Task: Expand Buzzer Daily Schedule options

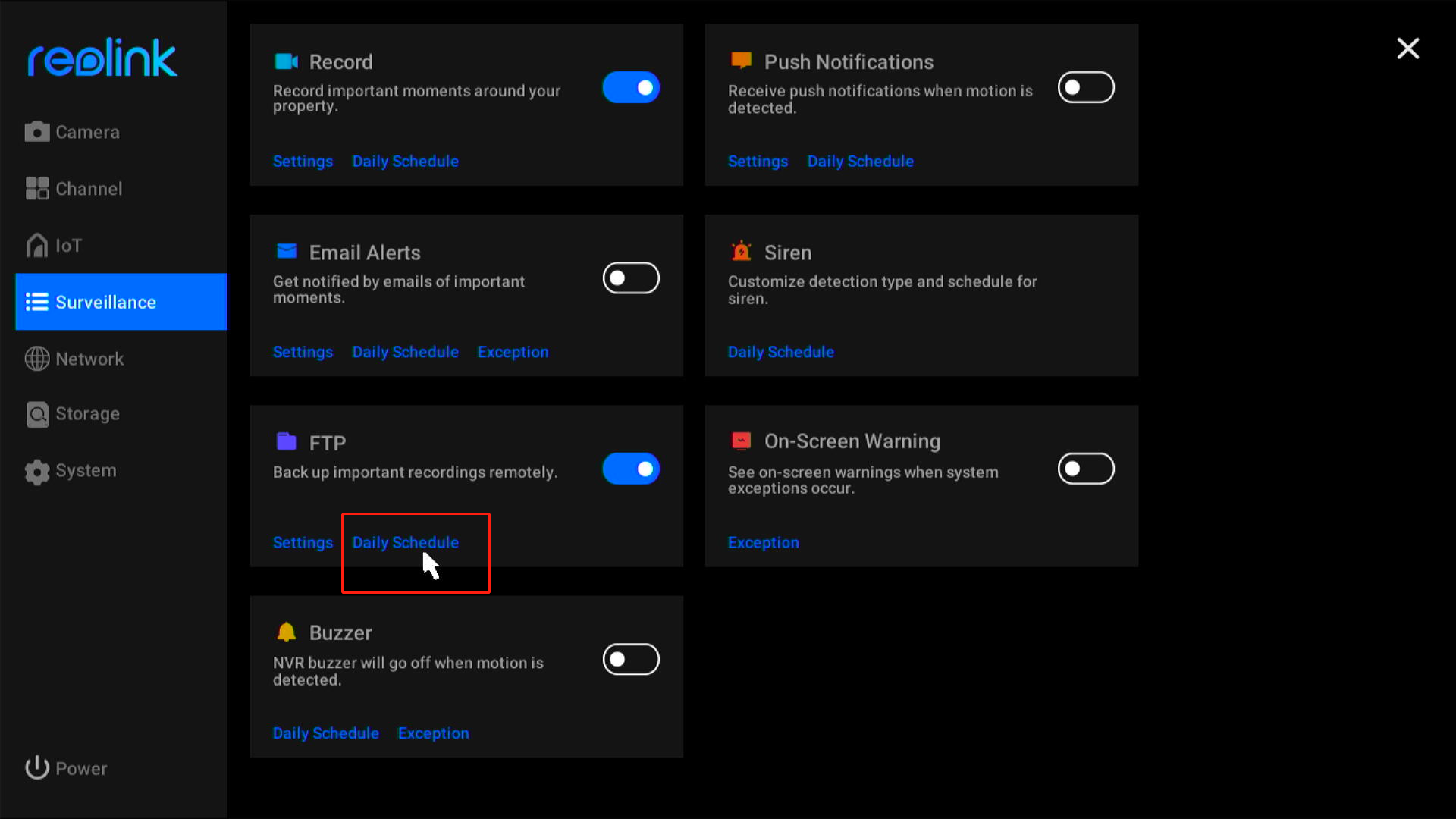Action: tap(327, 733)
